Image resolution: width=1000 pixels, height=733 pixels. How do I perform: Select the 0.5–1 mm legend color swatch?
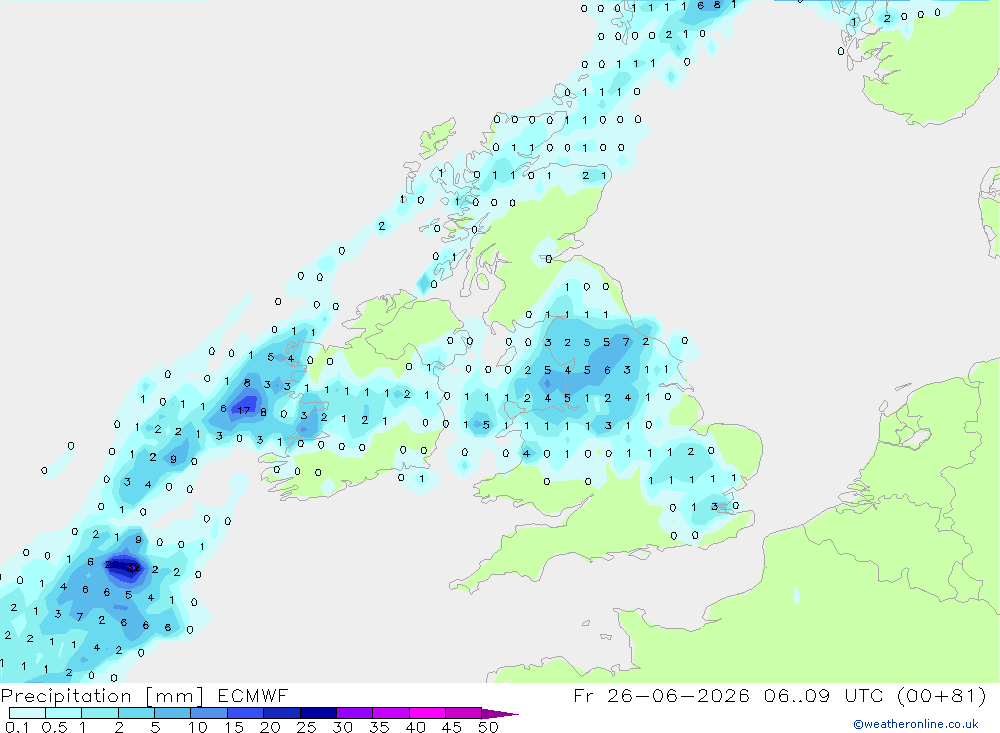64,713
